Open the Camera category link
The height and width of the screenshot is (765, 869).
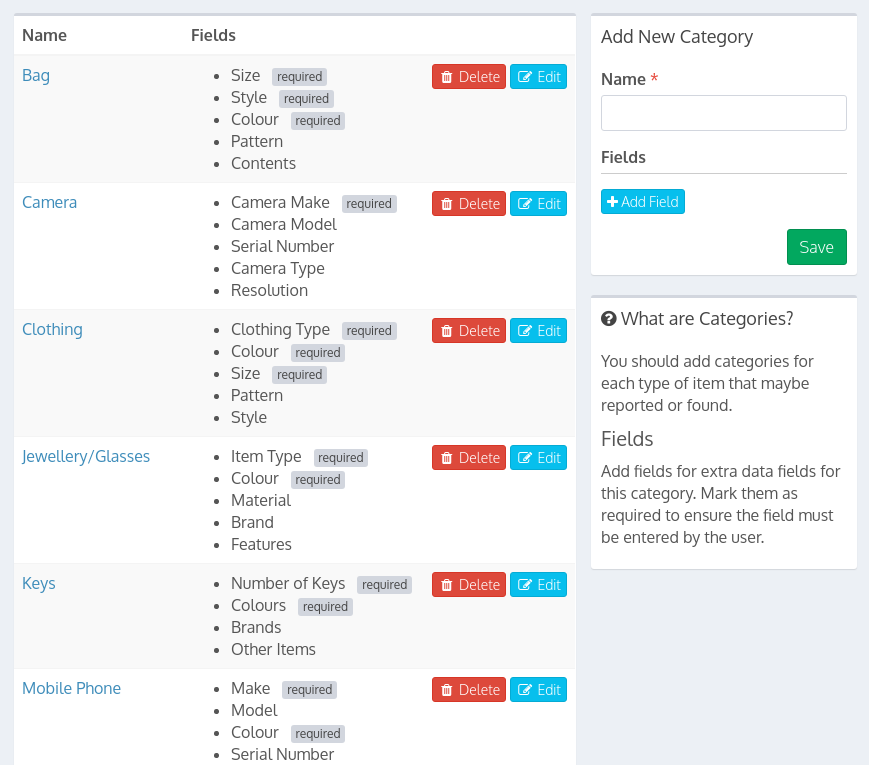[x=50, y=203]
